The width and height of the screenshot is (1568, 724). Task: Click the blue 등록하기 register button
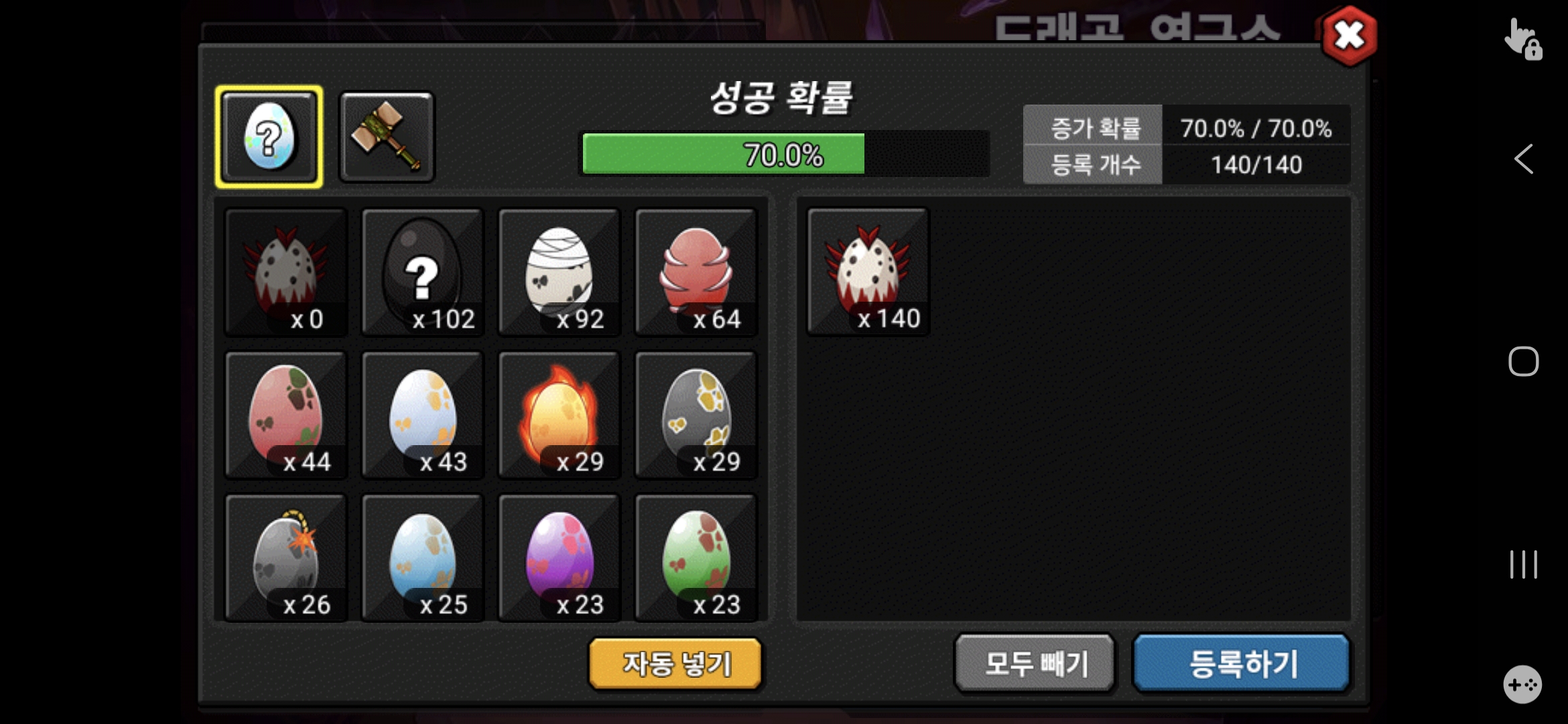(1242, 663)
